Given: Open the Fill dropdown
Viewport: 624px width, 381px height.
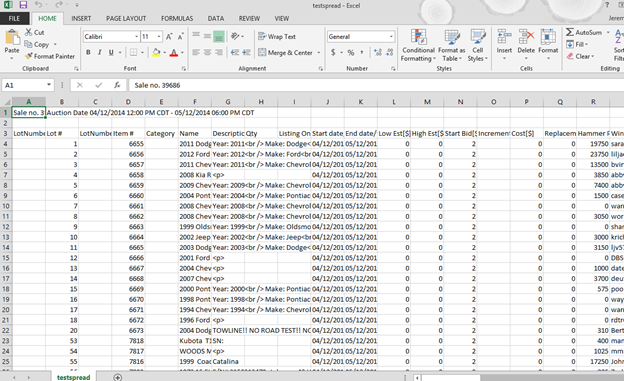Looking at the screenshot, I should (577, 44).
